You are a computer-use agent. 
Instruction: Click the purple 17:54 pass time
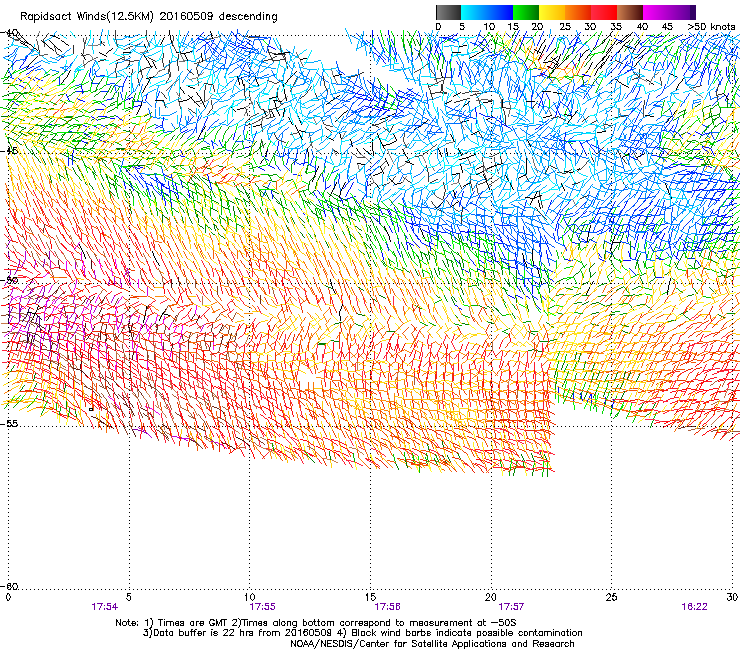(x=105, y=607)
